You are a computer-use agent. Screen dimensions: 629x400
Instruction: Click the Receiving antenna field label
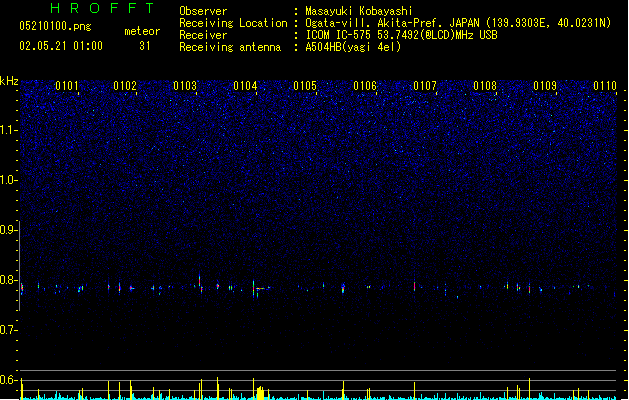coord(230,47)
